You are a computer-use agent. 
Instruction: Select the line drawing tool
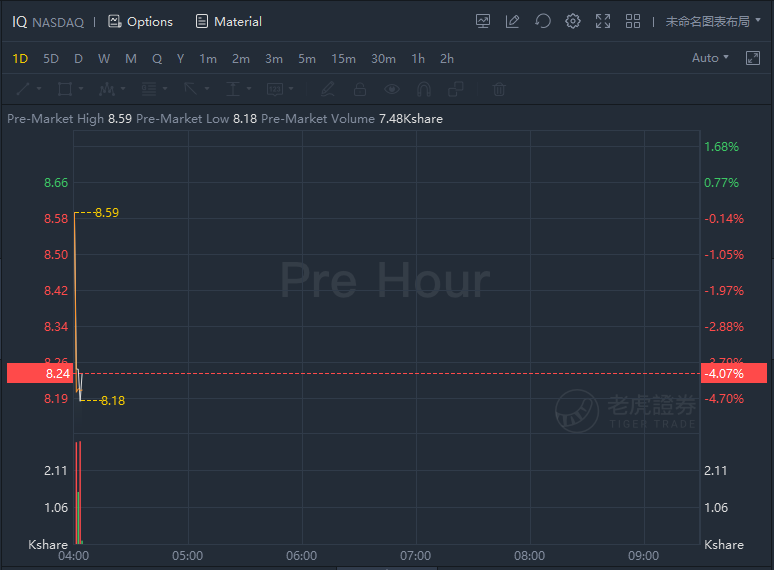[23, 89]
